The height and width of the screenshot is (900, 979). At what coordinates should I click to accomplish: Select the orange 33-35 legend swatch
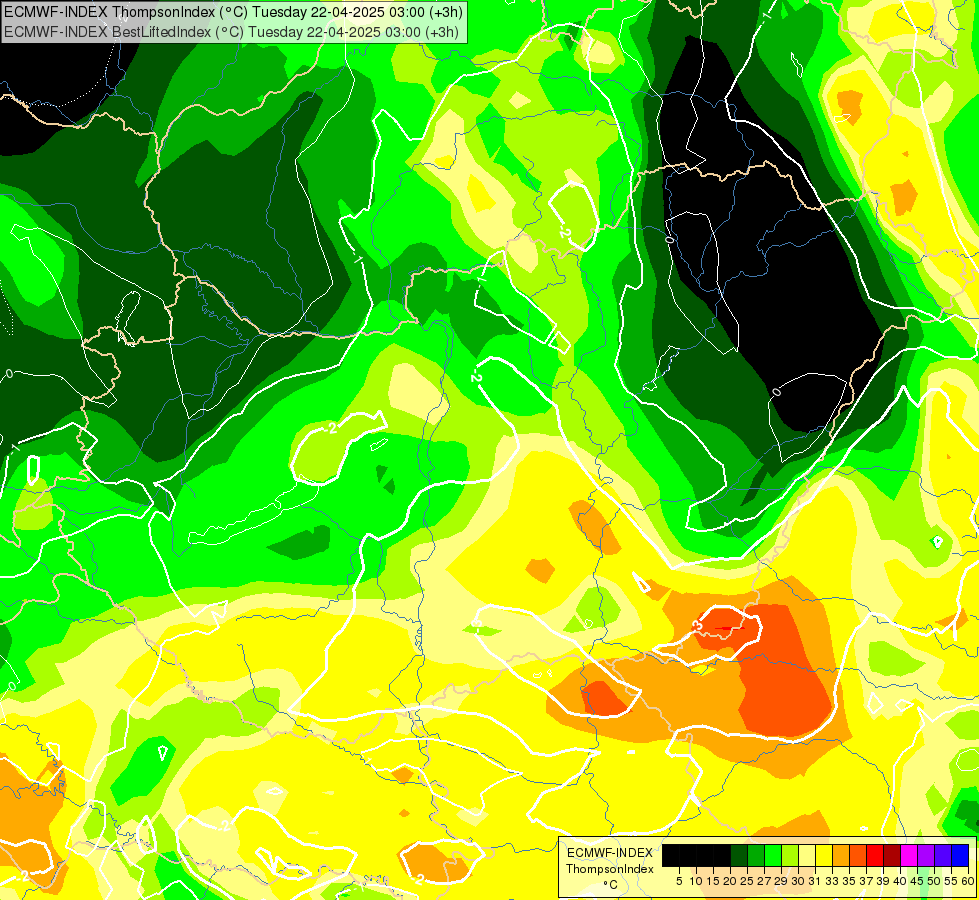tap(841, 856)
